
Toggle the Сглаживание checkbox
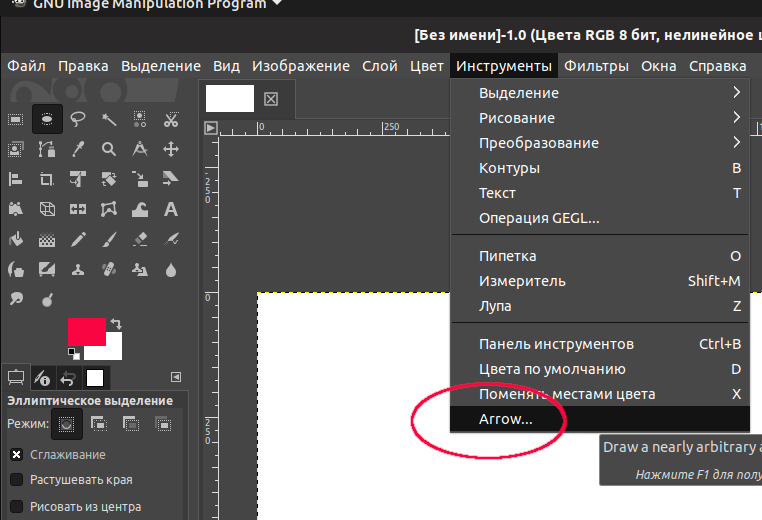coord(17,454)
